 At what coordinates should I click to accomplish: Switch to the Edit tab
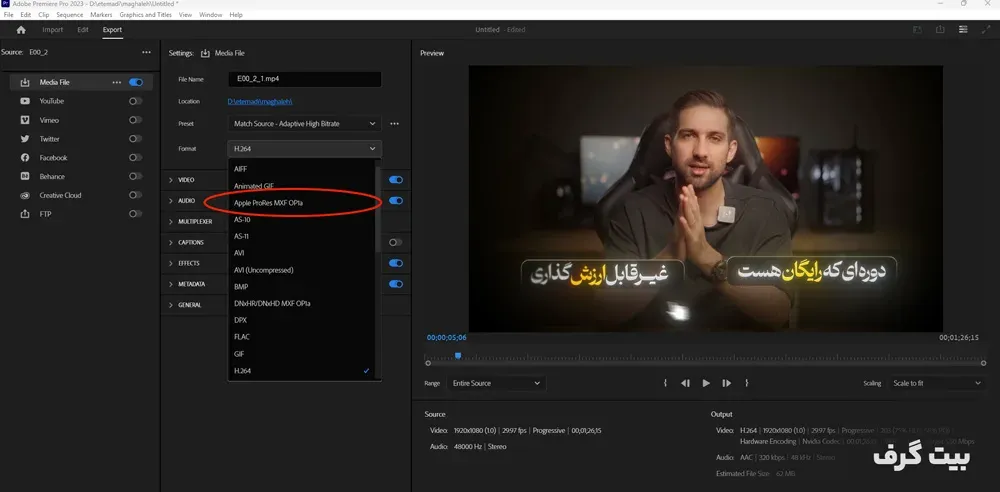[x=83, y=30]
